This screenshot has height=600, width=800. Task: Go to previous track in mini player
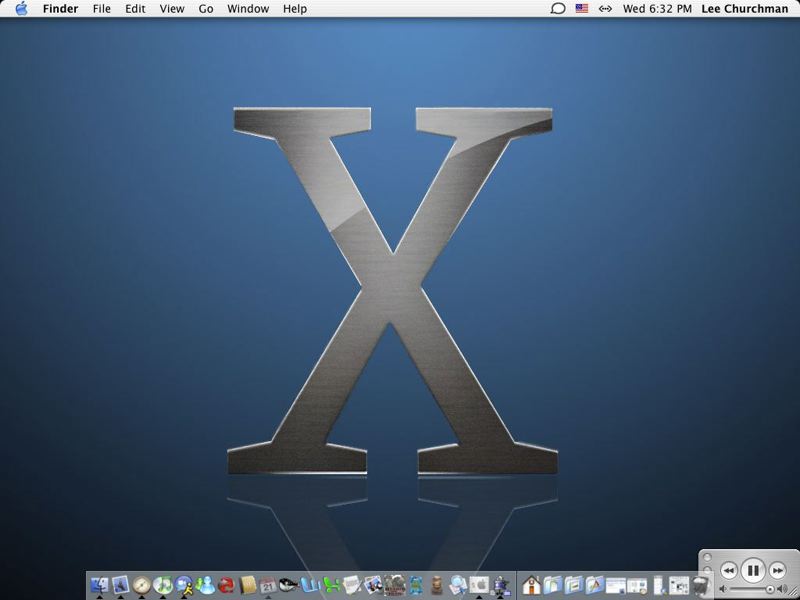coord(729,570)
